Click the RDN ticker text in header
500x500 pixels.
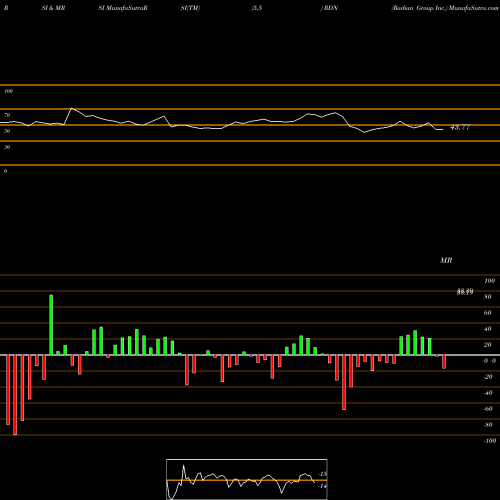point(331,8)
